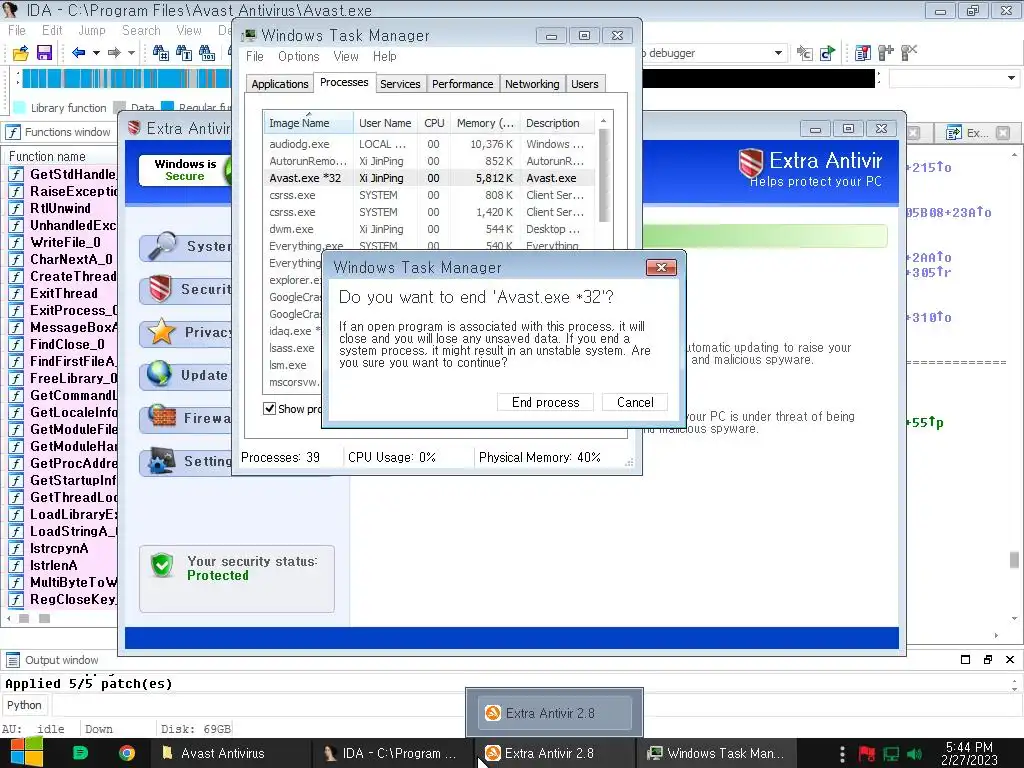The image size is (1024, 768).
Task: Click the IDA save database icon
Action: click(44, 53)
